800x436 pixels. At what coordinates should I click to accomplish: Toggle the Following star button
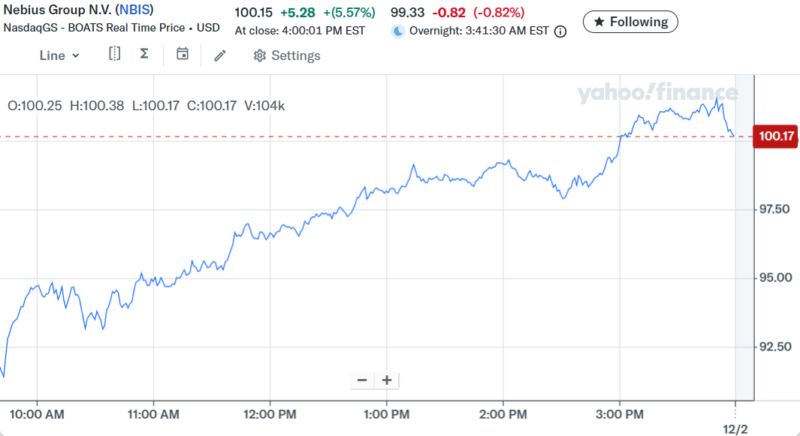(x=630, y=21)
